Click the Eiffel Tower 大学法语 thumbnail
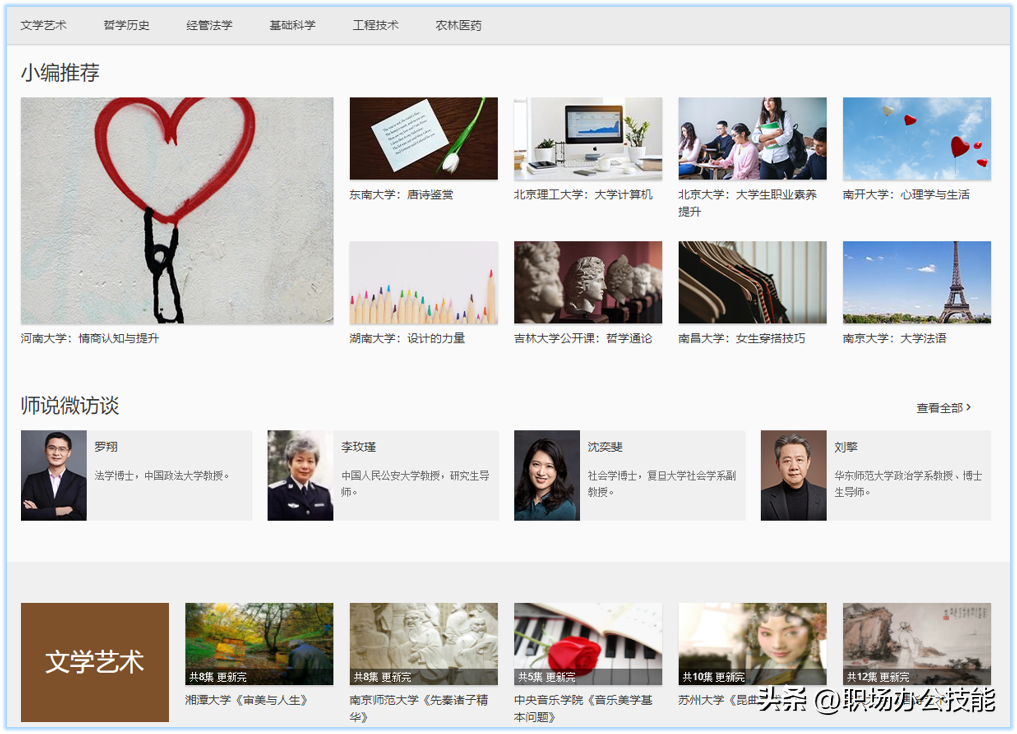The image size is (1017, 734). click(x=916, y=282)
